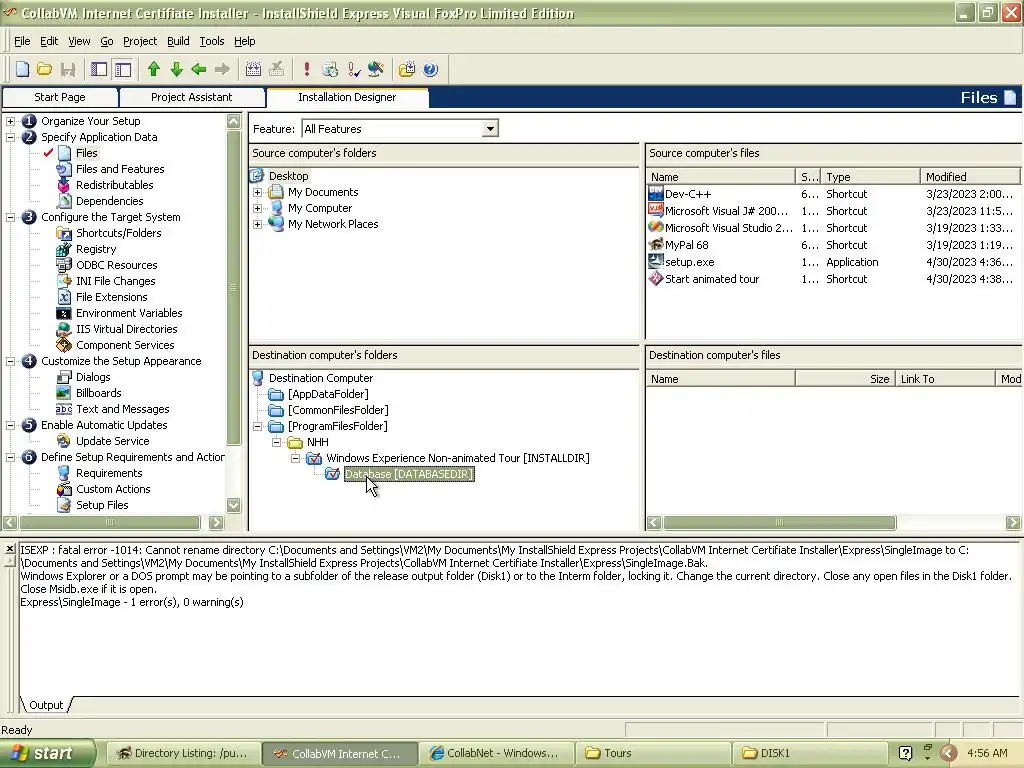Click the Open Release Folder icon
The width and height of the screenshot is (1024, 768).
click(407, 69)
